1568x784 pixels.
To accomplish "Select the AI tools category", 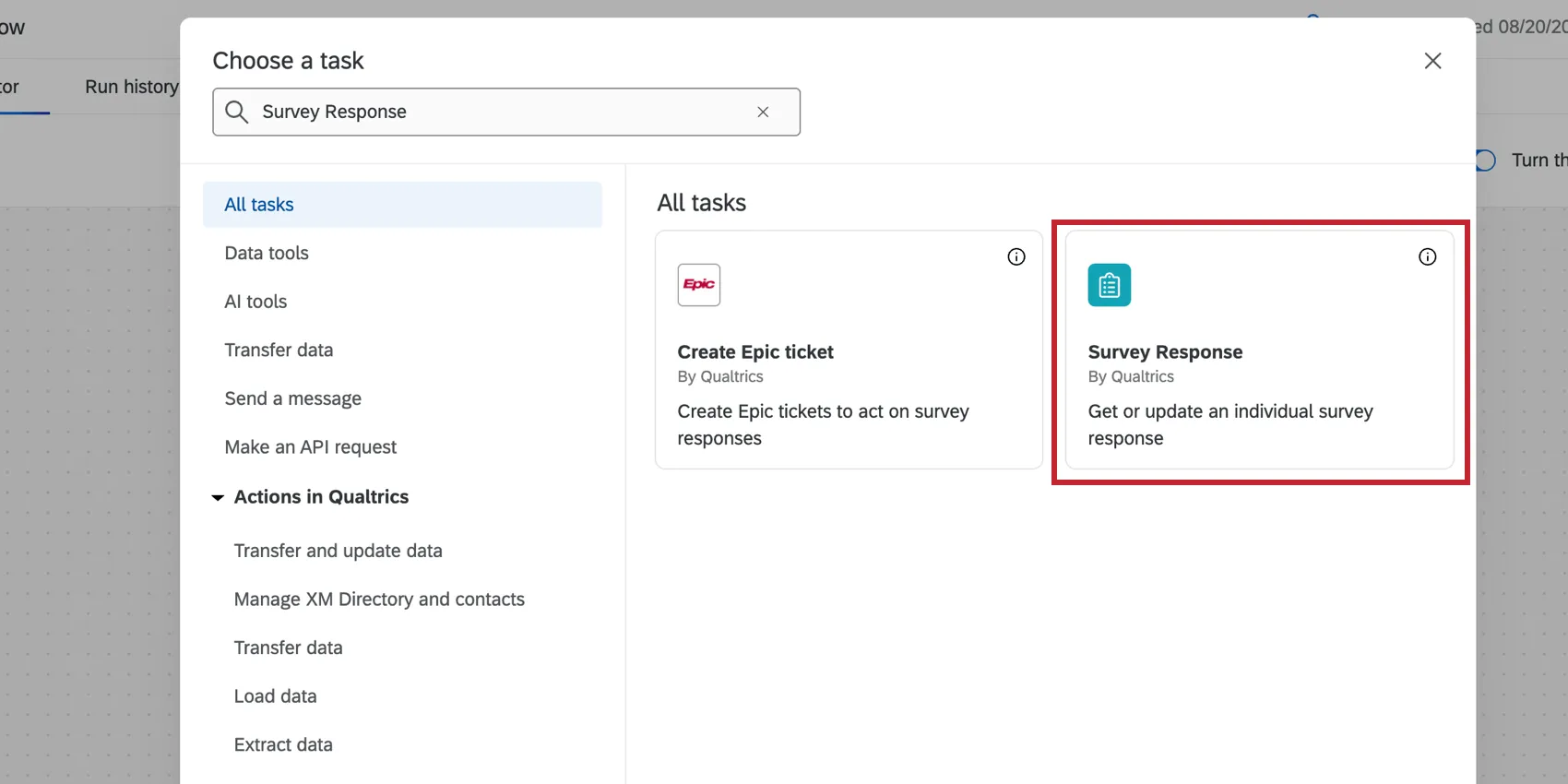I will (x=255, y=302).
